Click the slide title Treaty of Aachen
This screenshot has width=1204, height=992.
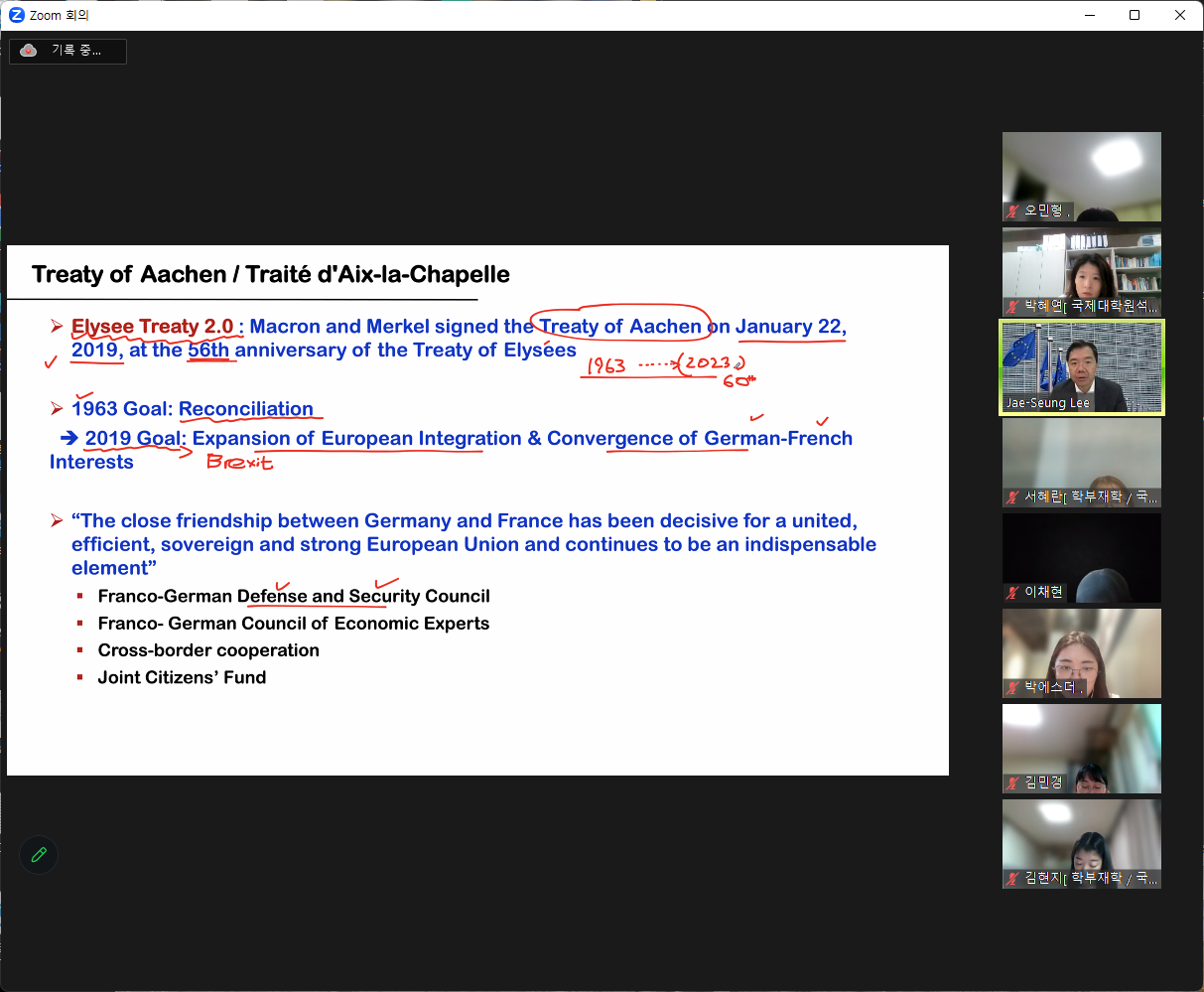click(271, 274)
